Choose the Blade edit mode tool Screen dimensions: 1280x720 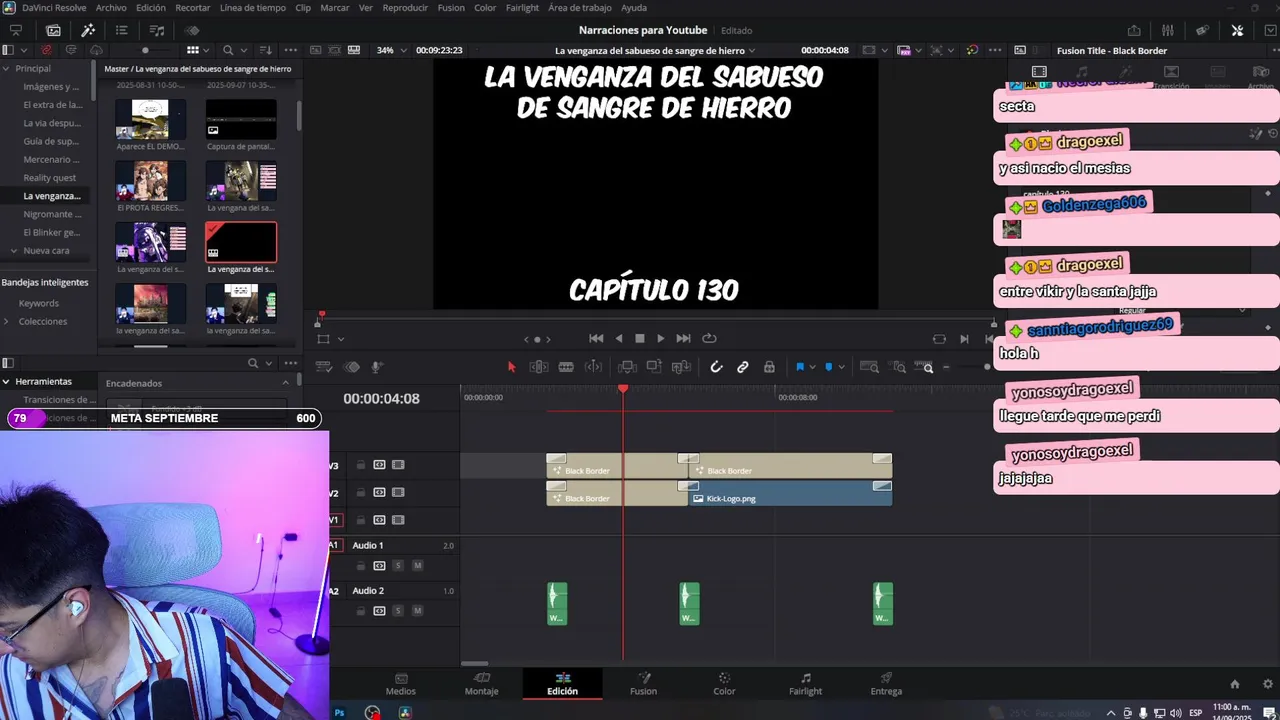point(566,367)
